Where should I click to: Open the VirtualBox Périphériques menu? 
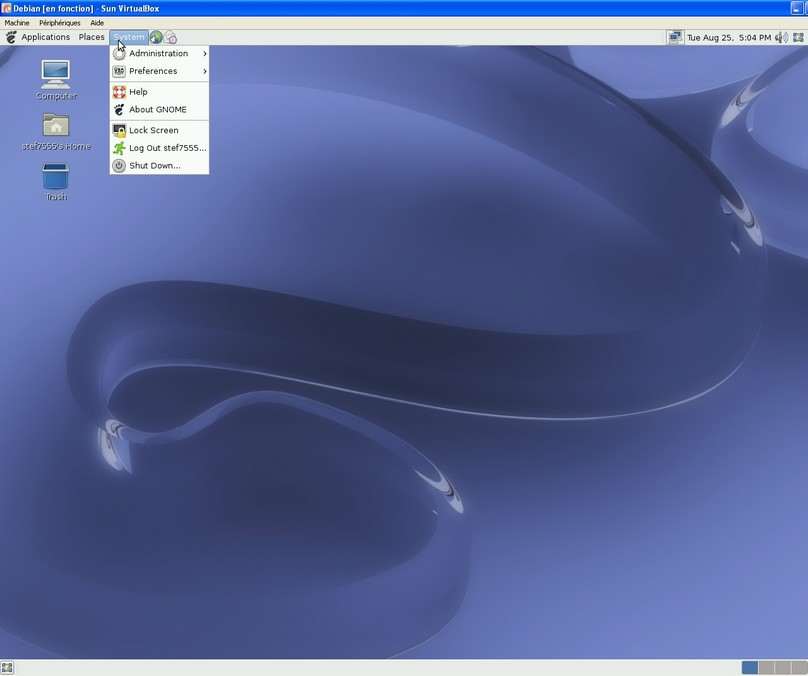60,23
